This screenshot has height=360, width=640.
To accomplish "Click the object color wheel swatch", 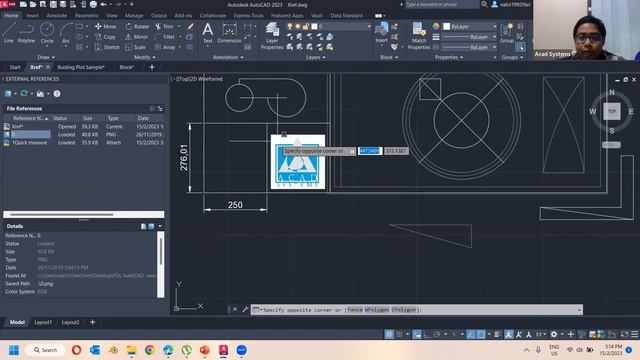I will pos(436,27).
